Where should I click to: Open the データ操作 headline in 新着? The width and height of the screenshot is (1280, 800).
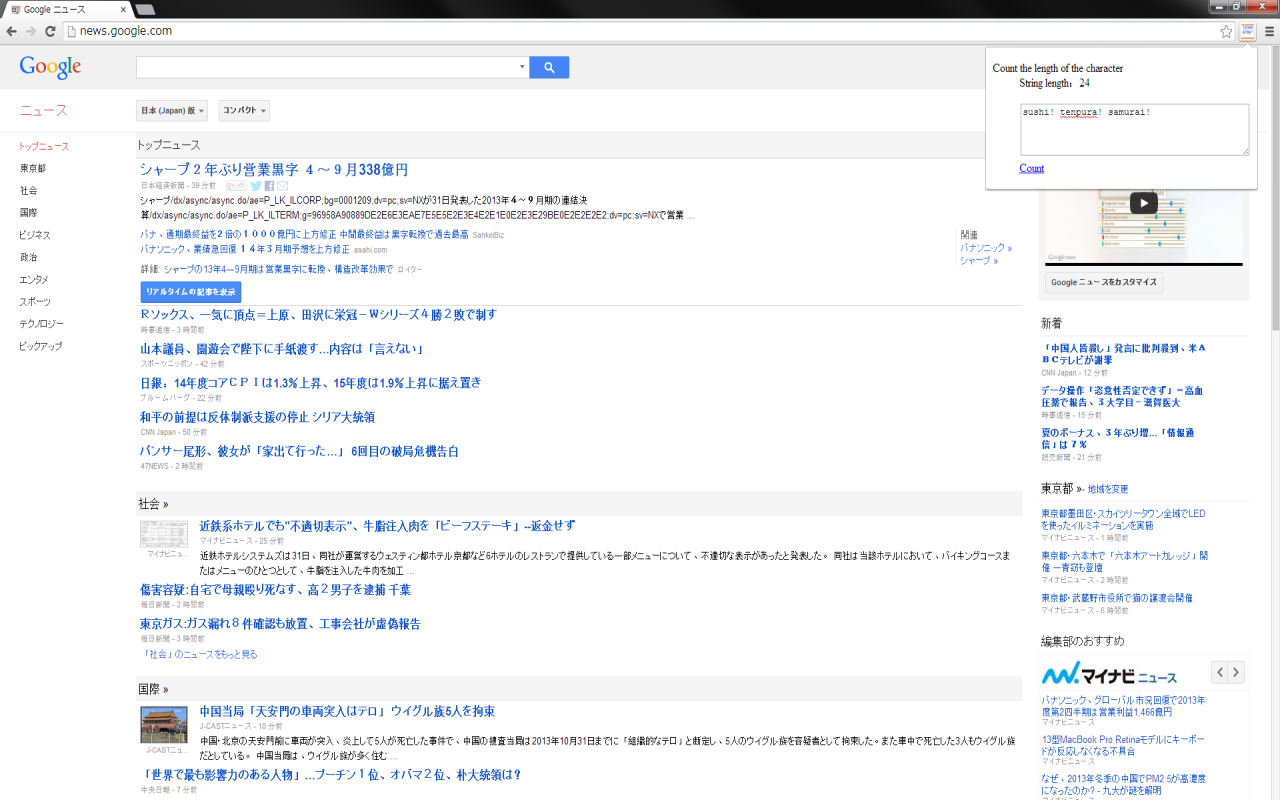point(1122,396)
